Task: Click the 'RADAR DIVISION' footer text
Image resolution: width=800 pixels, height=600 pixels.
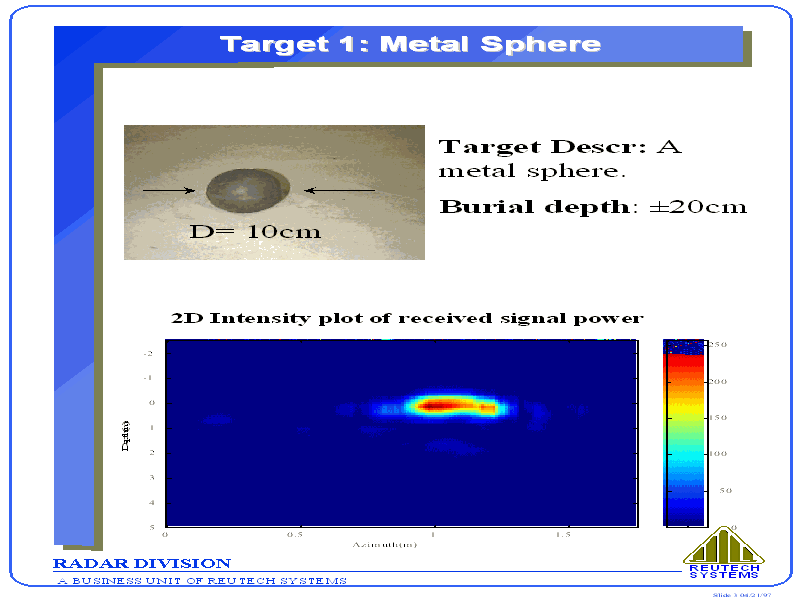Action: click(141, 564)
